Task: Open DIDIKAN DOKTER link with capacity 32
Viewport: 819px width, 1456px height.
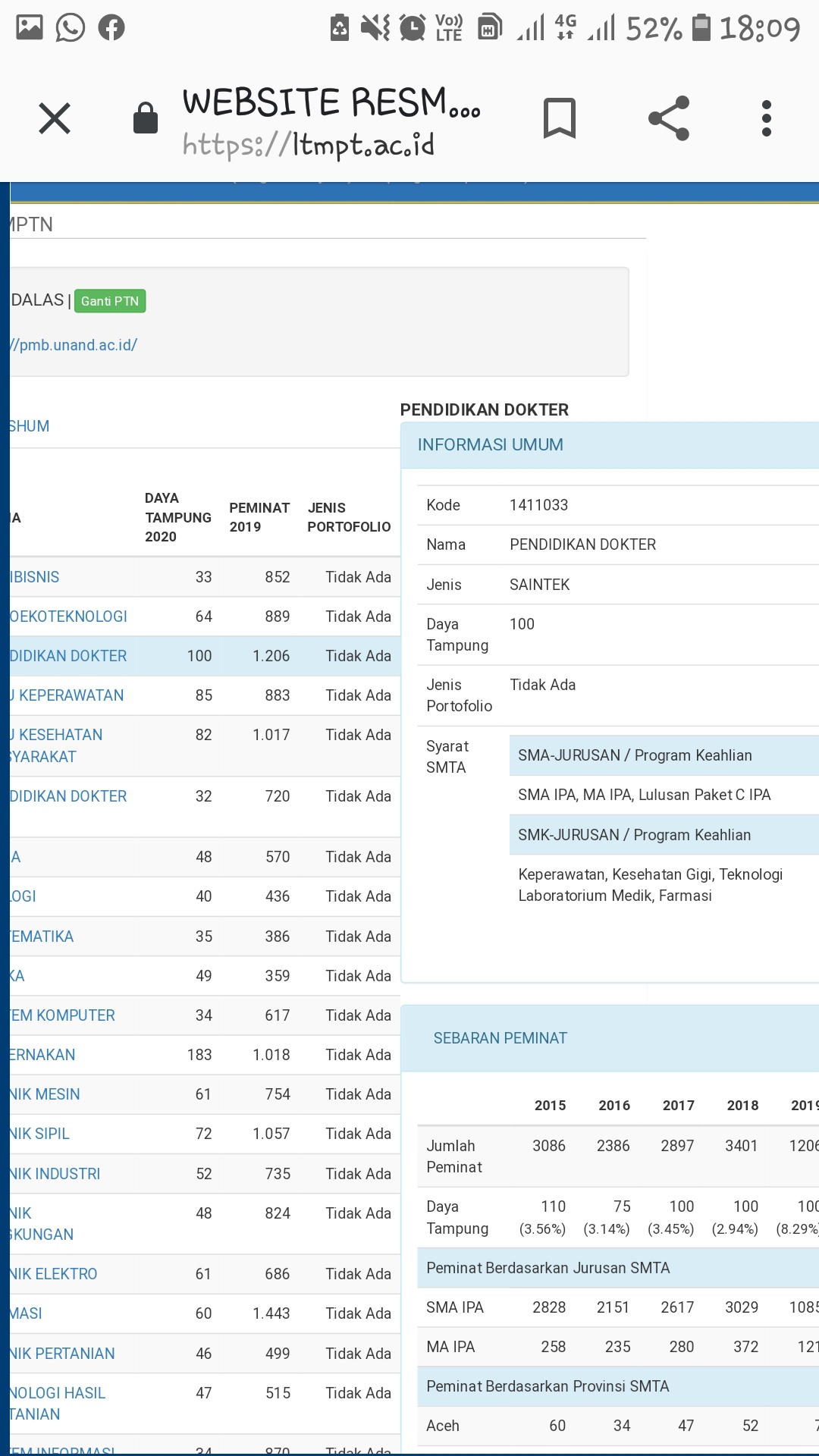Action: pyautogui.click(x=69, y=796)
